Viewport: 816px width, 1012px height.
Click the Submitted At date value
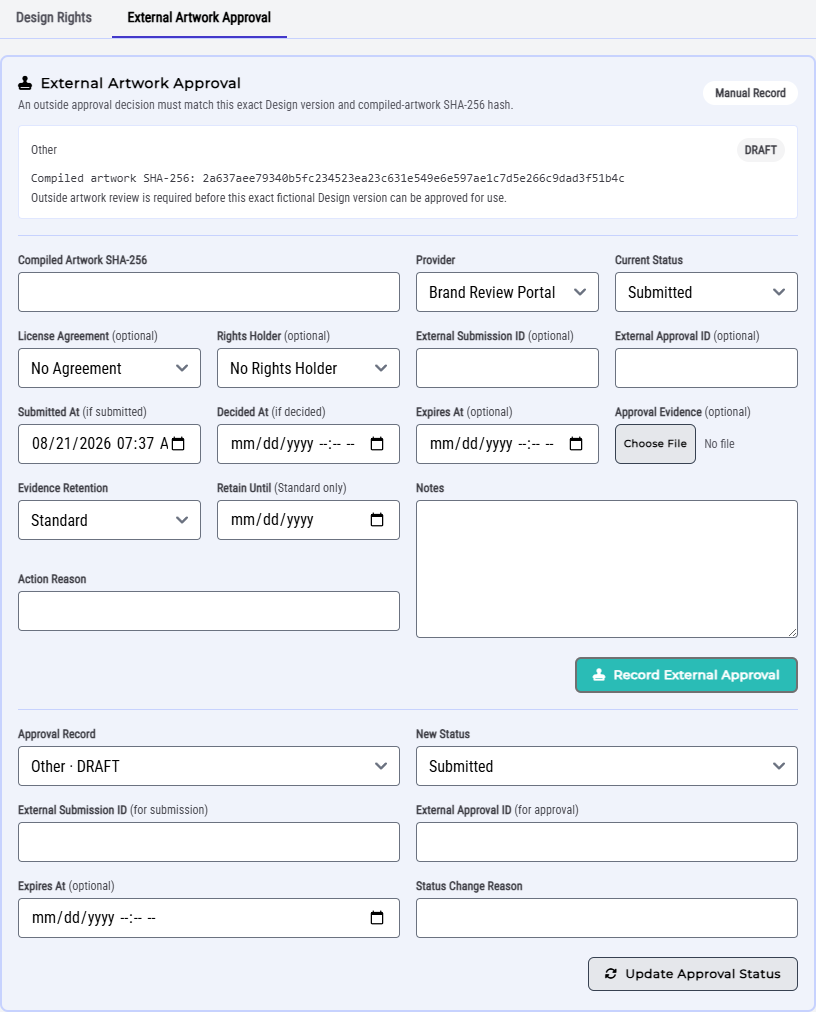pos(100,443)
